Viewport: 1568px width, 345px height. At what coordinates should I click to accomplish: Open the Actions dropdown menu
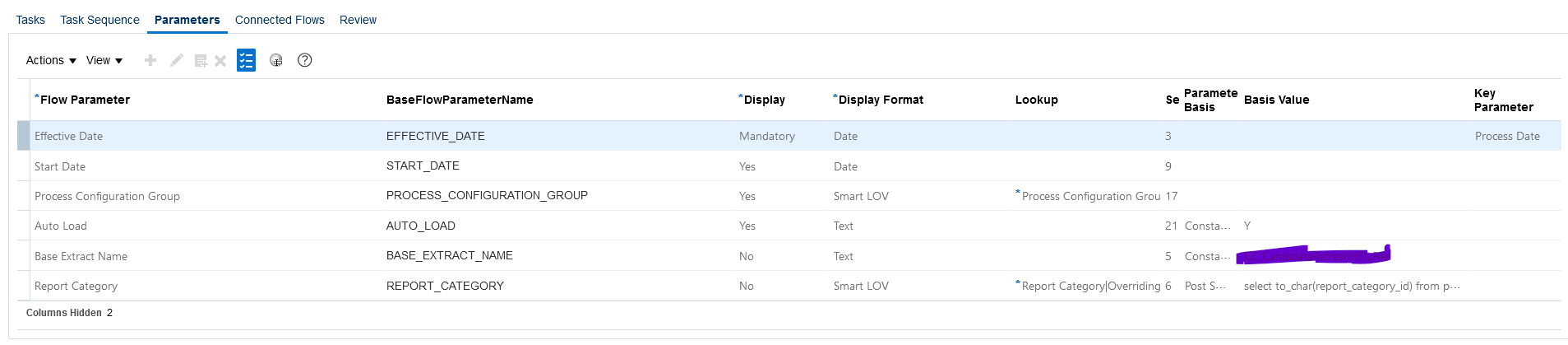[51, 60]
